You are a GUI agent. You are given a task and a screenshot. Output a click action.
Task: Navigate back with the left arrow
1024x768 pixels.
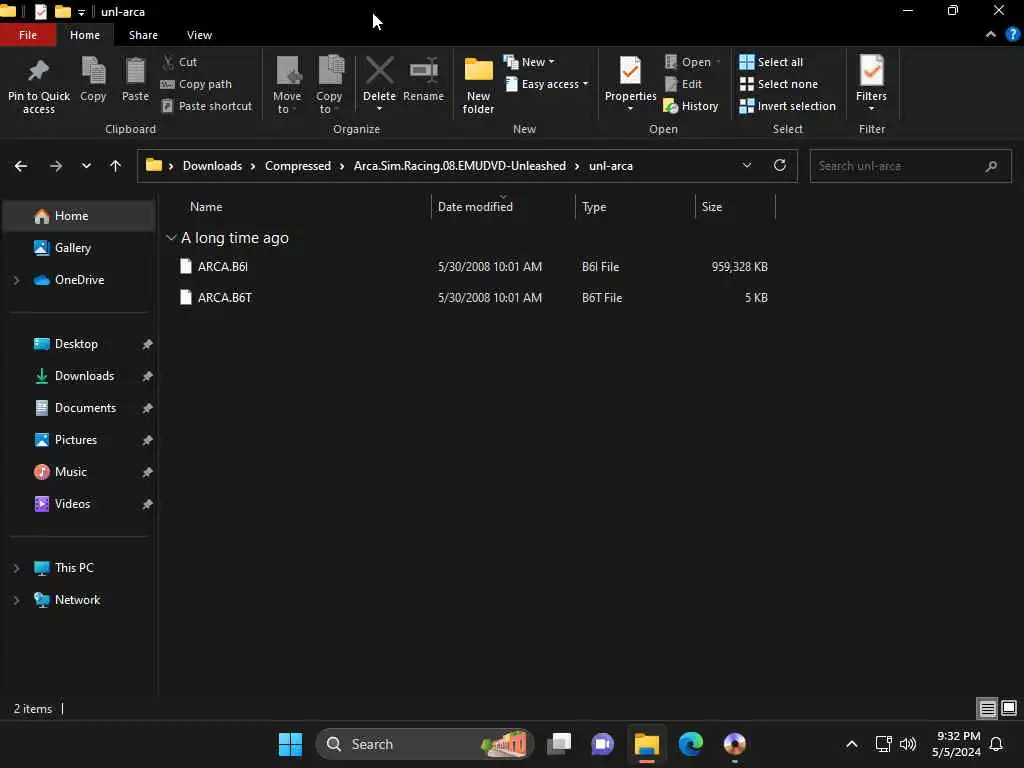coord(21,166)
